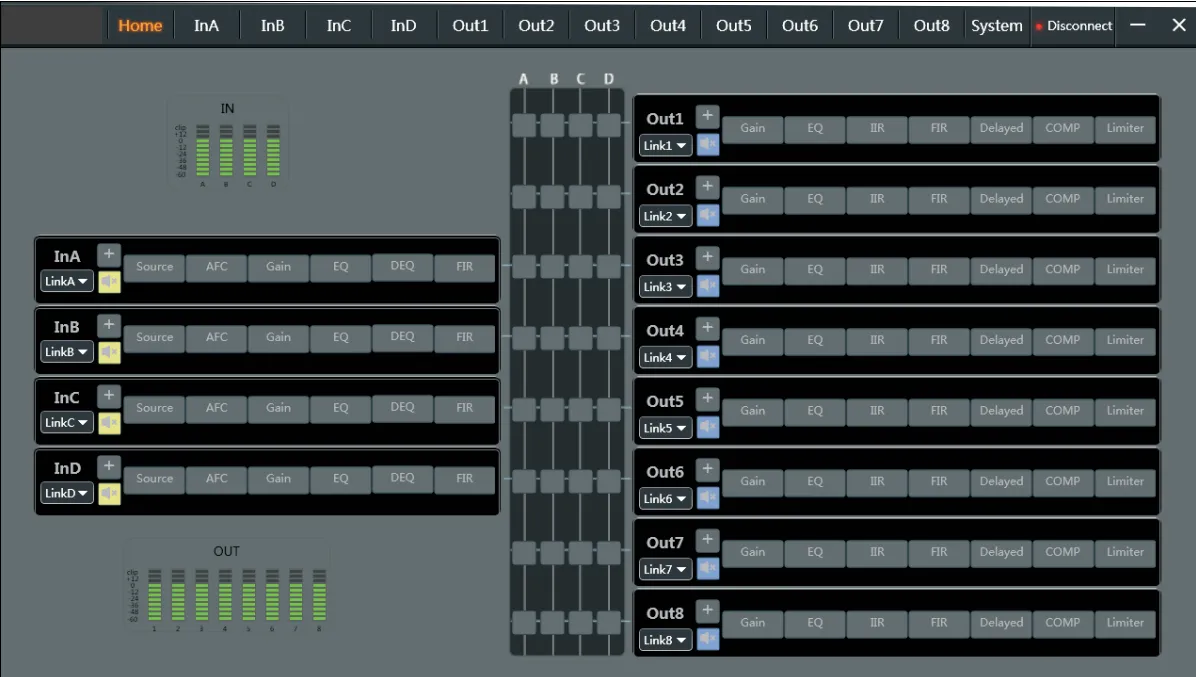
Task: Click the speaker icon on Out1
Action: [708, 145]
